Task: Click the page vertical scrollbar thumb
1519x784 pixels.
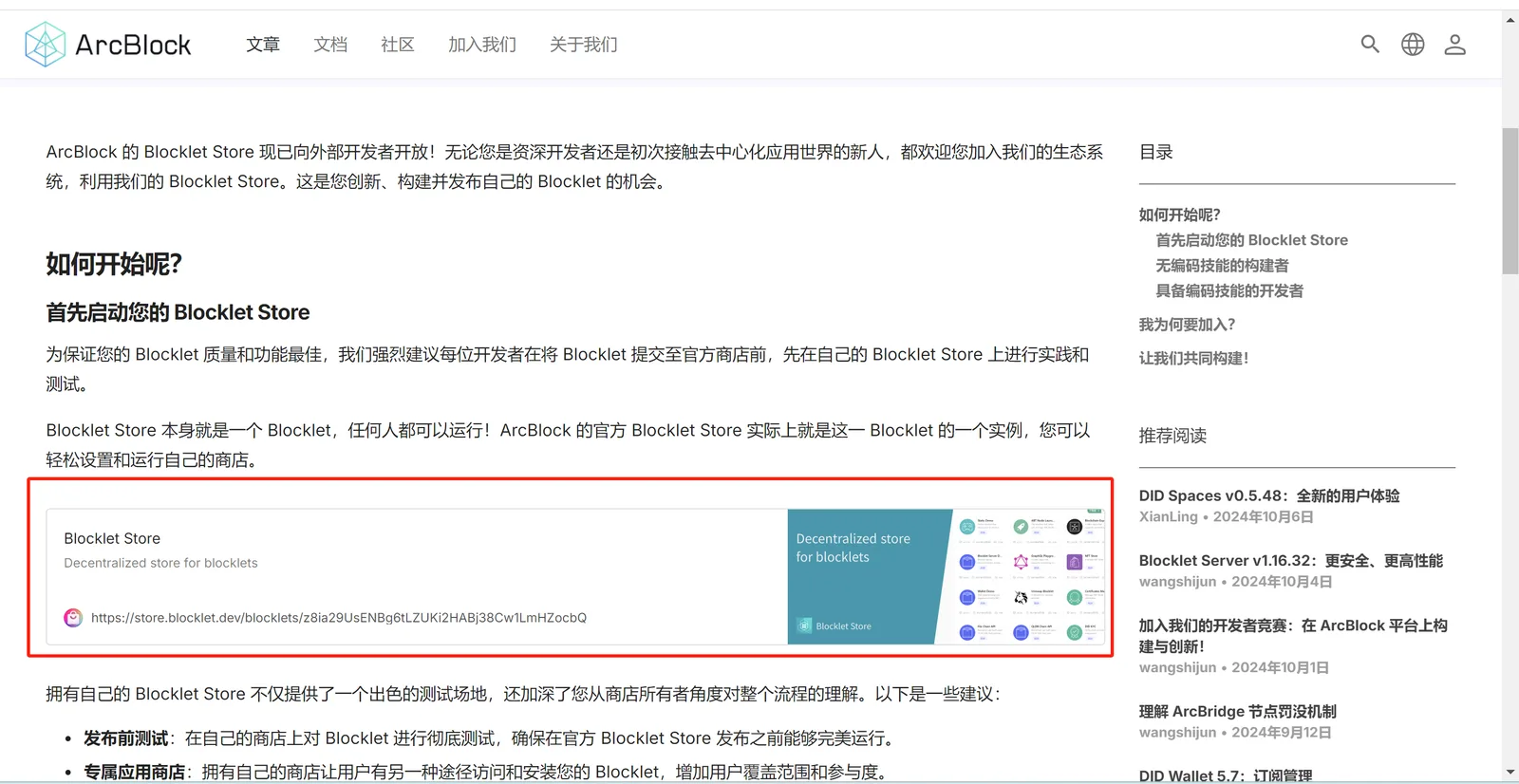Action: [x=1510, y=201]
